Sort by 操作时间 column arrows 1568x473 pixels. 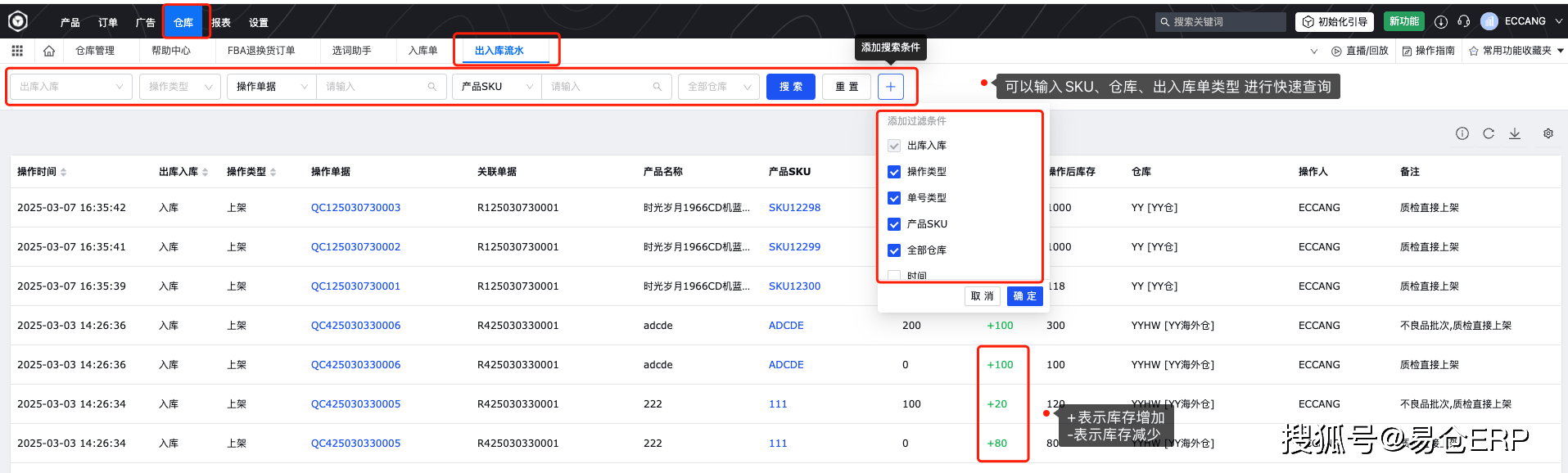[x=64, y=172]
